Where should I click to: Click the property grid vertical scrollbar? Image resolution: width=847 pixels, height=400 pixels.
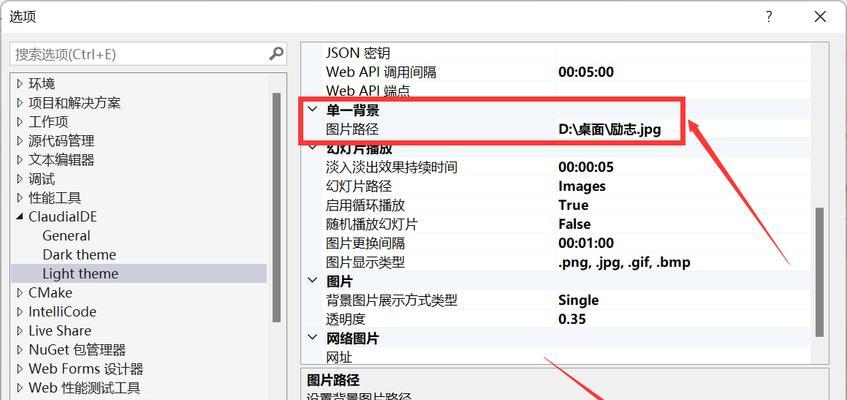click(819, 272)
